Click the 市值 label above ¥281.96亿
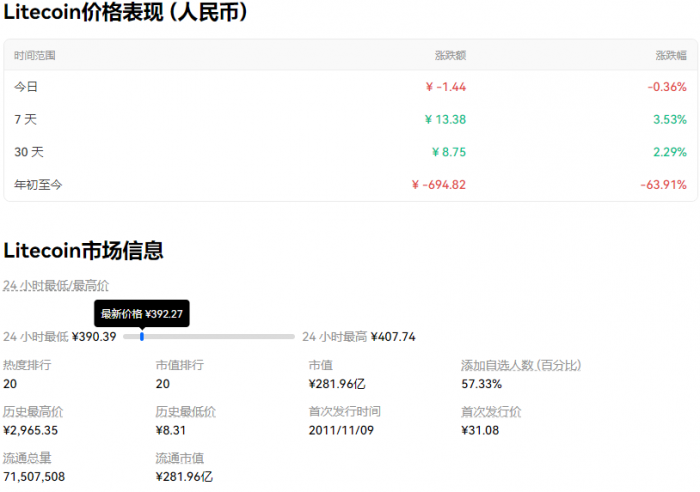The width and height of the screenshot is (700, 492). click(x=321, y=365)
